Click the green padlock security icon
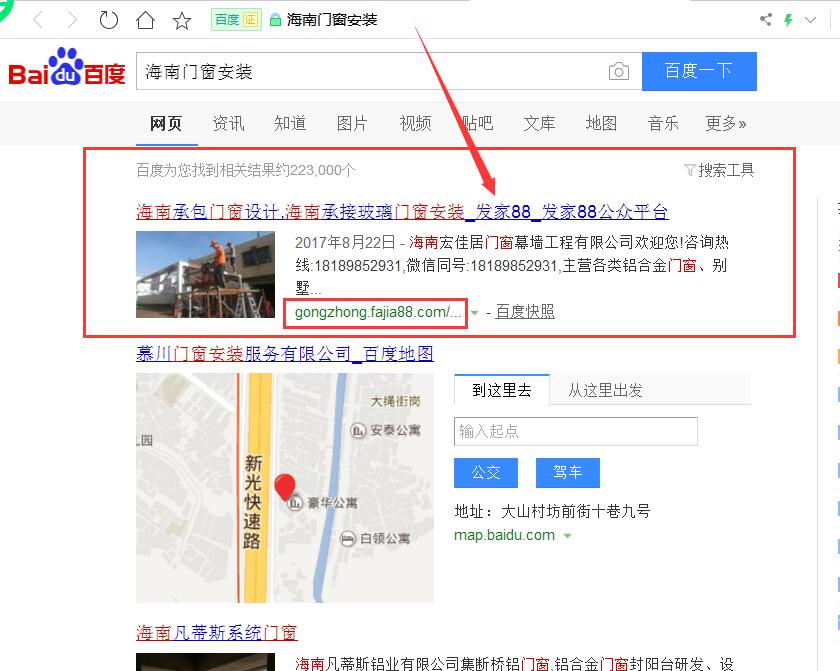840x671 pixels. click(275, 20)
